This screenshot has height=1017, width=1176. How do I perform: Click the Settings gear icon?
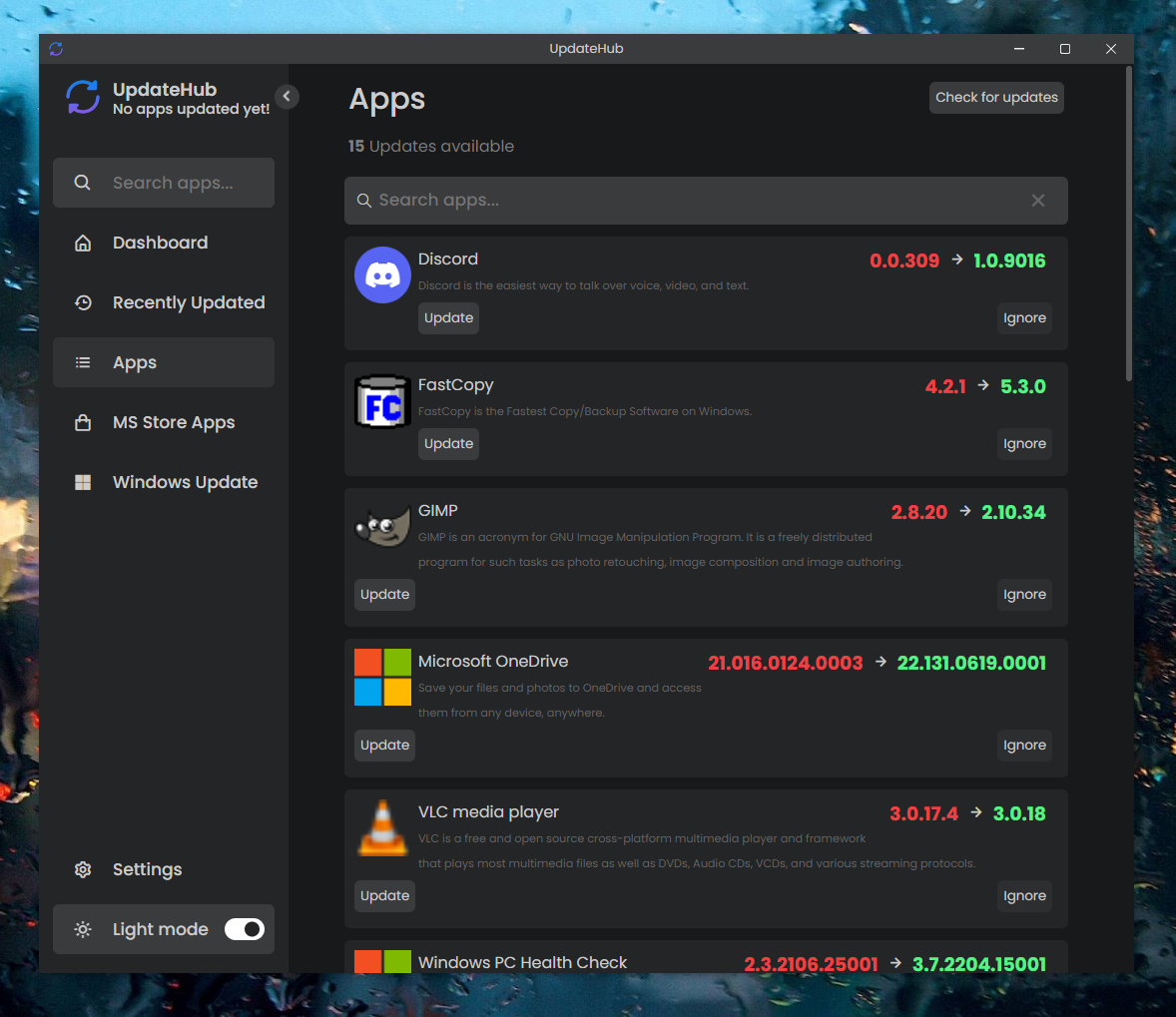point(83,869)
